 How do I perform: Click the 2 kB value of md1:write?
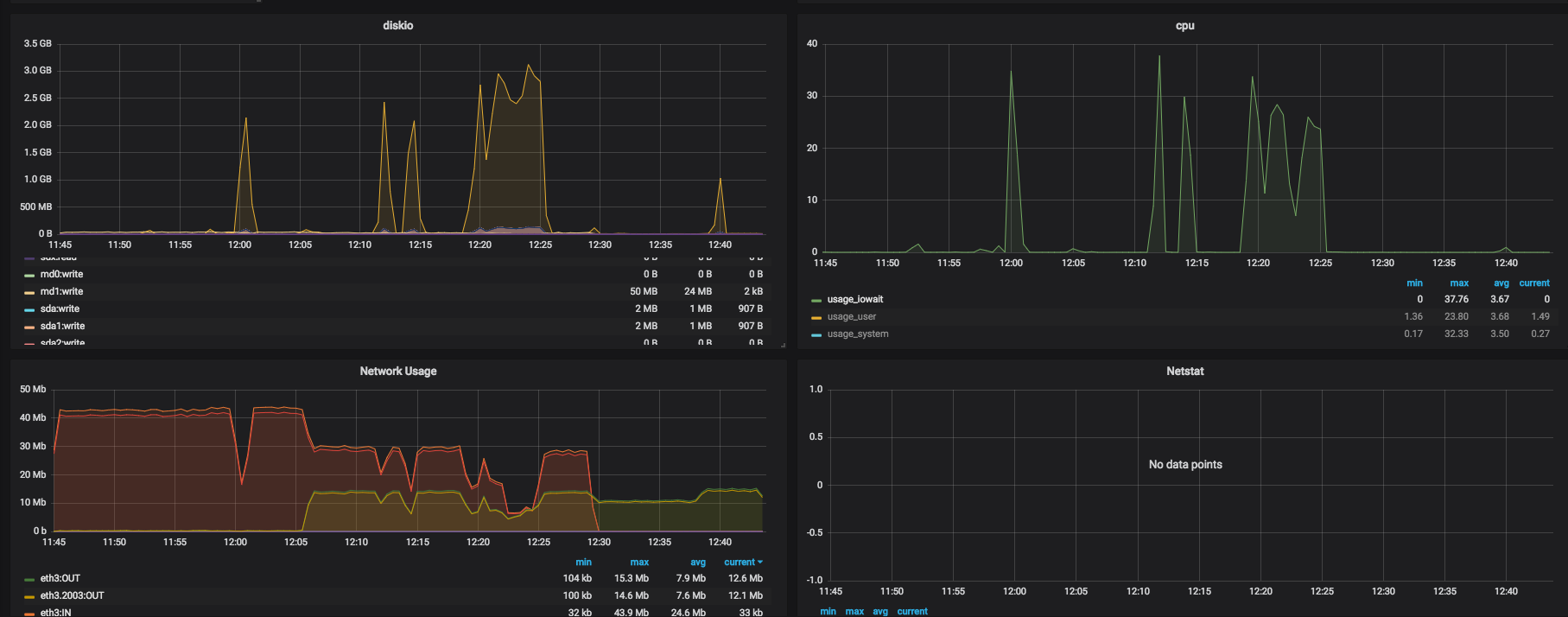753,292
